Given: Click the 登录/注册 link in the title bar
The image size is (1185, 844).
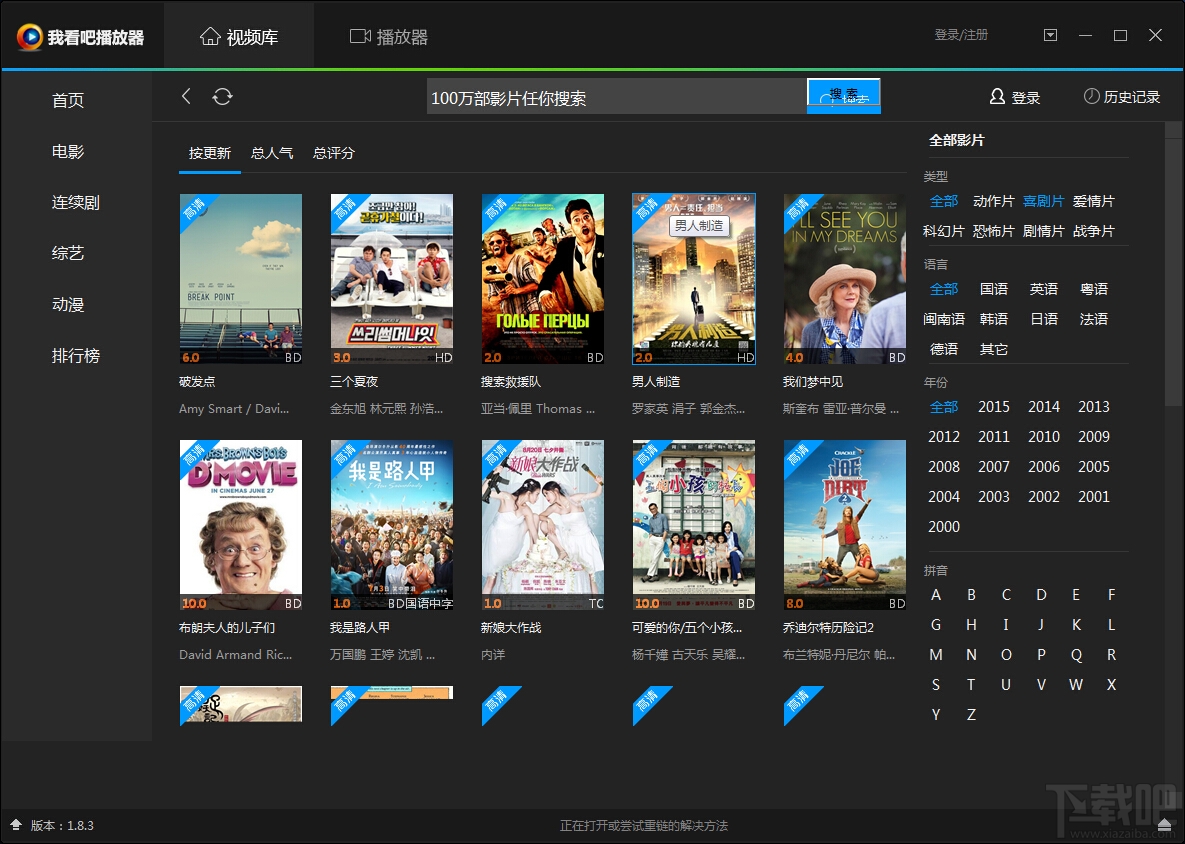Looking at the screenshot, I should (961, 35).
